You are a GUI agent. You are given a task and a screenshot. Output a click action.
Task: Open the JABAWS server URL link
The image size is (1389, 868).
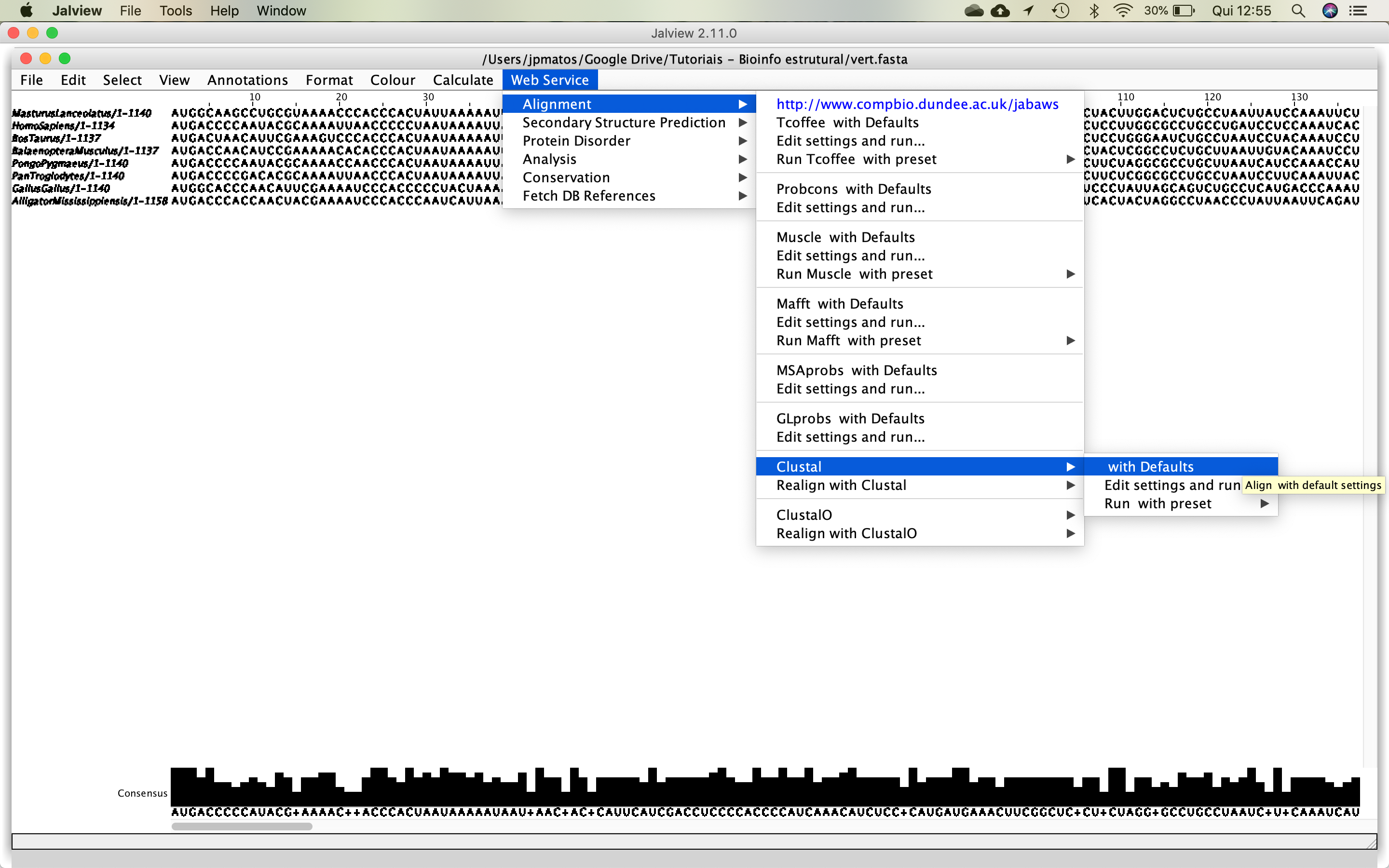[x=917, y=104]
